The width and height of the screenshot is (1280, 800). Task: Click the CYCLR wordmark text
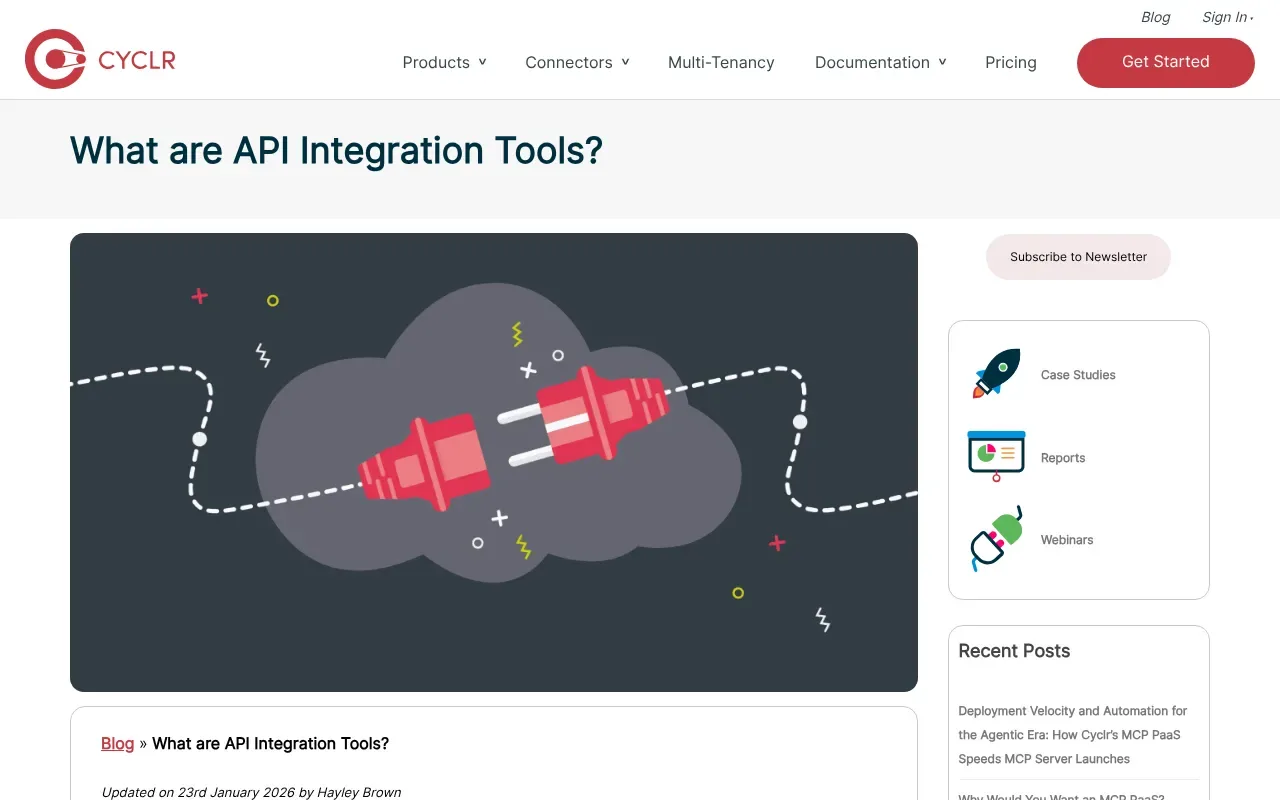click(137, 61)
